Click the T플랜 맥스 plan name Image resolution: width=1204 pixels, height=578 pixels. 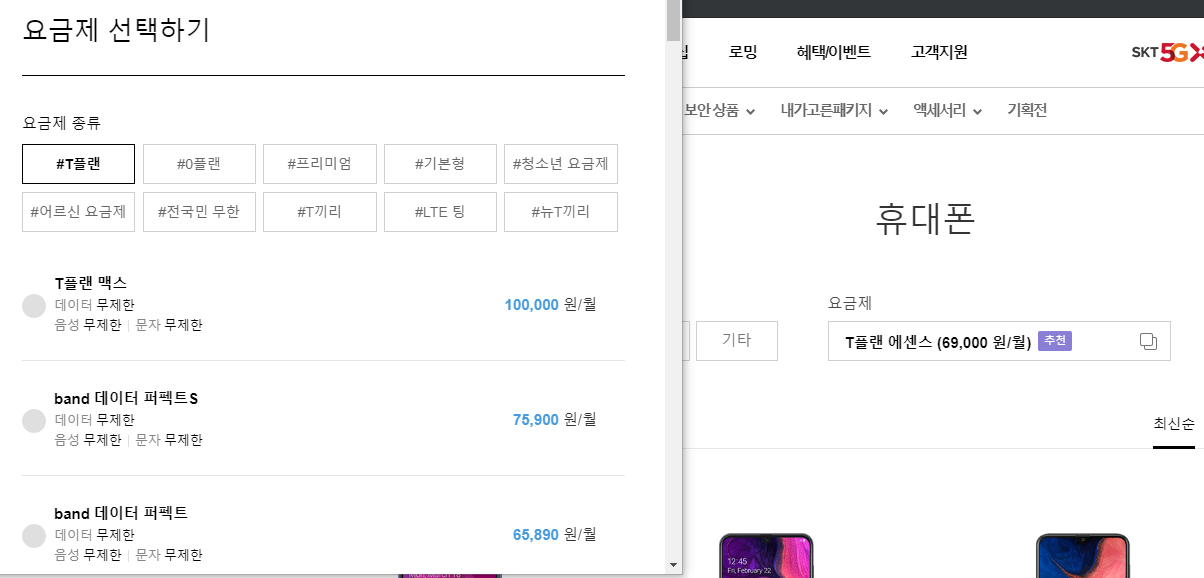click(91, 283)
